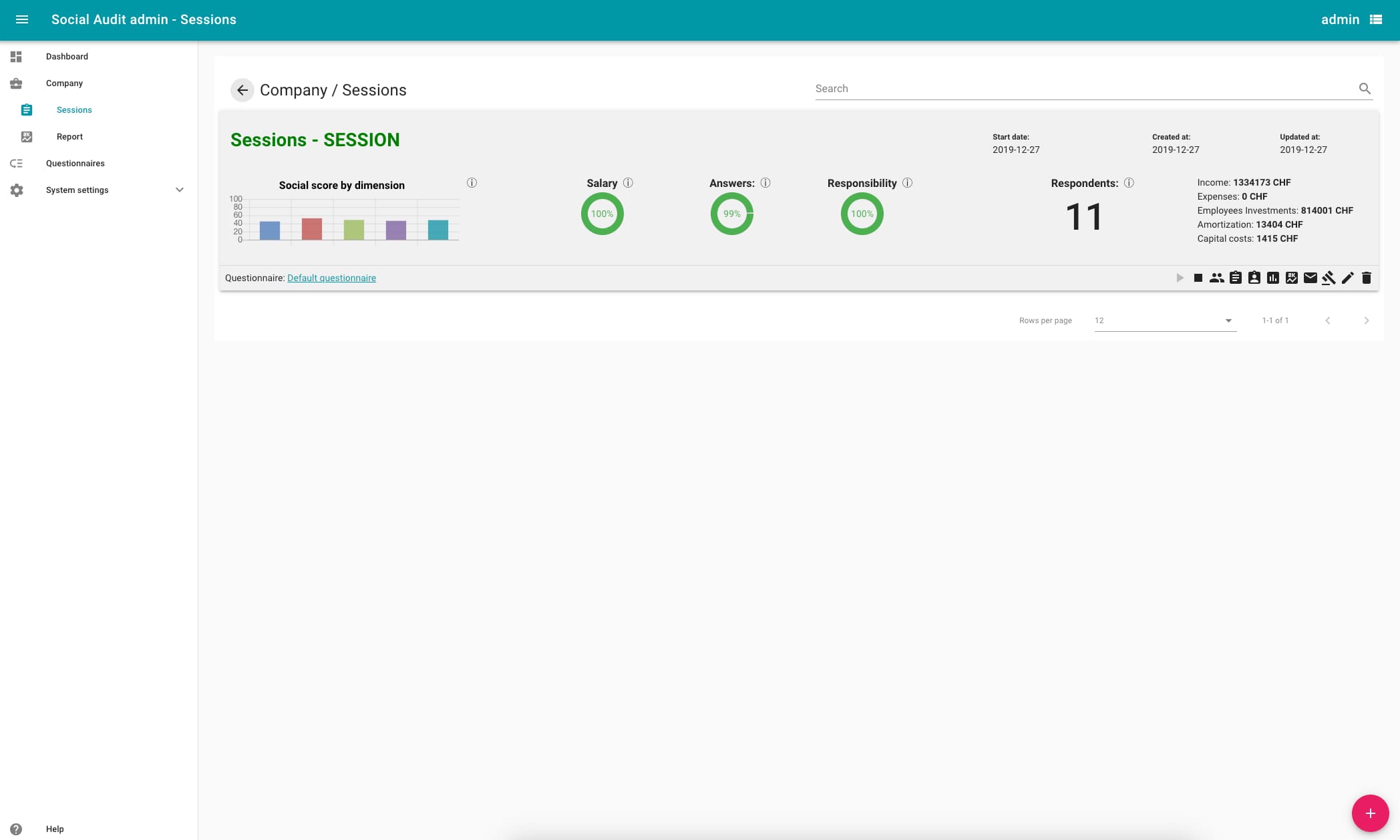Open Dashboard in the sidebar
This screenshot has width=1400, height=840.
tap(67, 56)
